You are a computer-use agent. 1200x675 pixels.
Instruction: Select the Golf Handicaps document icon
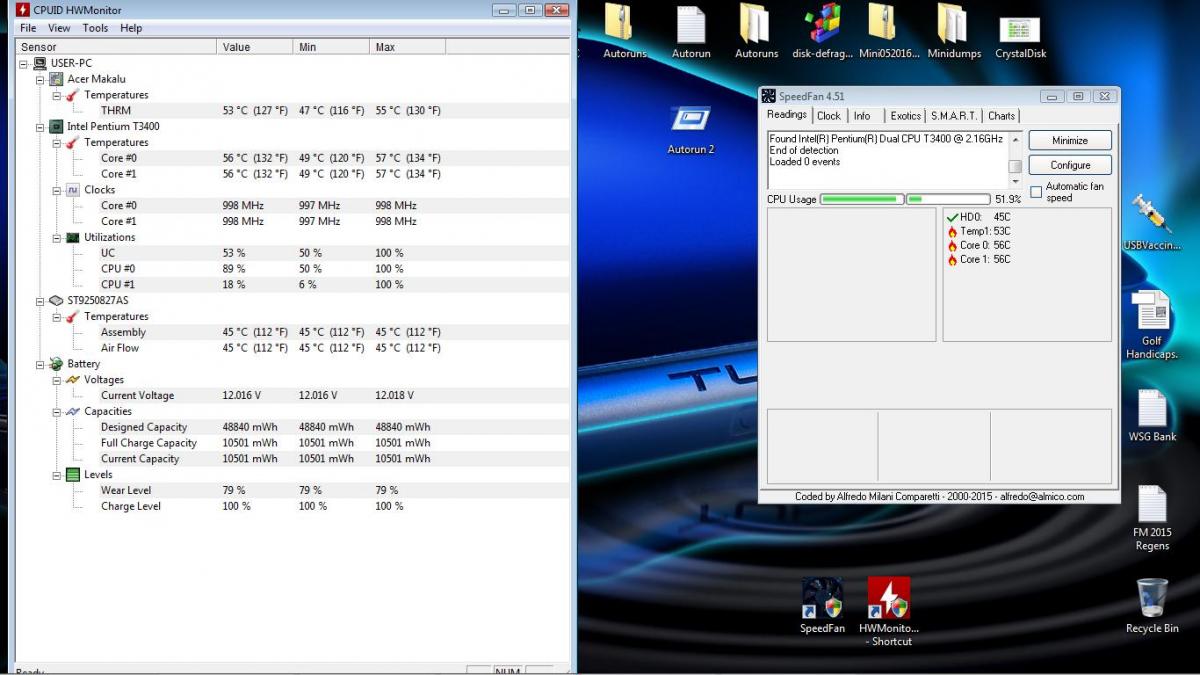point(1152,324)
